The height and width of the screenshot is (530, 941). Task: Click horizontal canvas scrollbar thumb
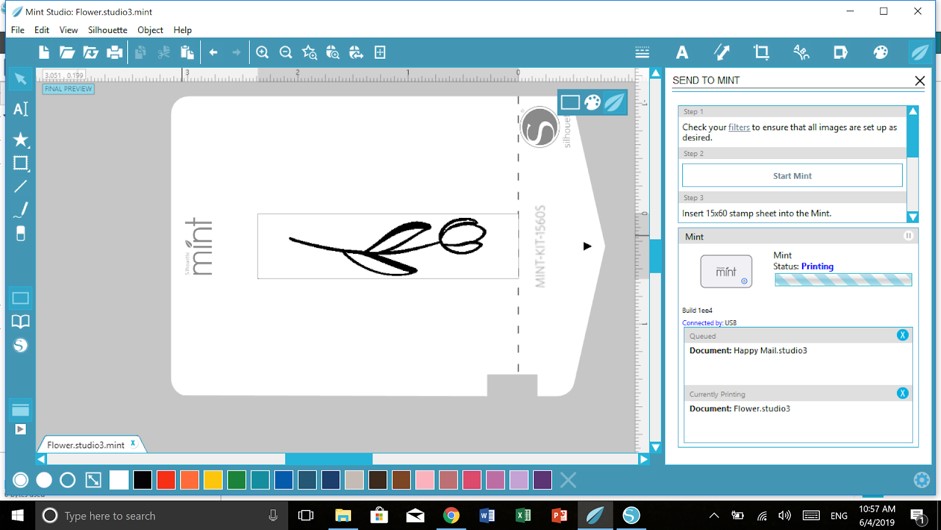click(328, 459)
